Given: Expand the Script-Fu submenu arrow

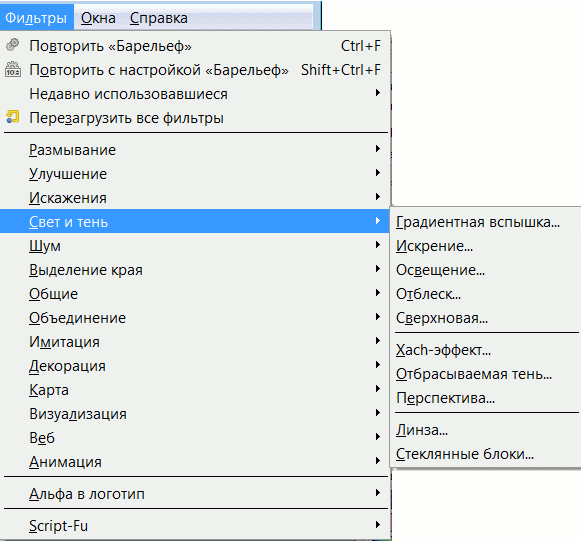Looking at the screenshot, I should 378,525.
